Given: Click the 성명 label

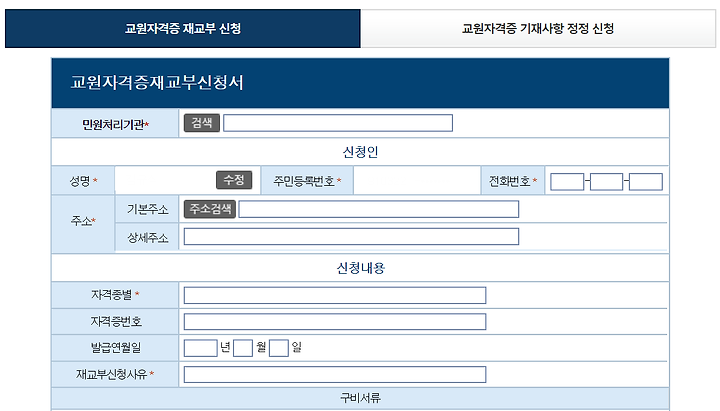Looking at the screenshot, I should tap(80, 181).
